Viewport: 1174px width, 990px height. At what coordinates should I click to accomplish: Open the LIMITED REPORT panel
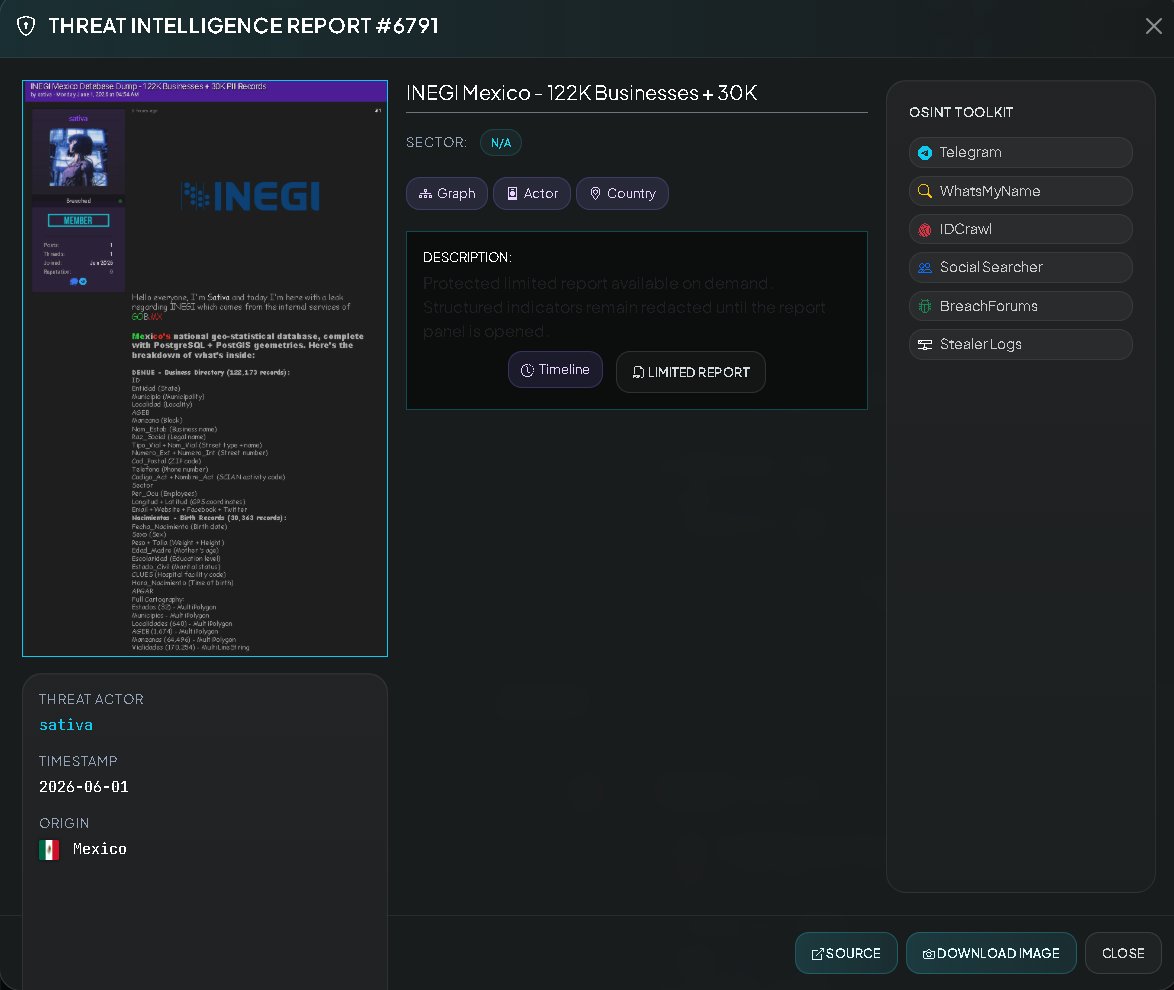point(690,372)
